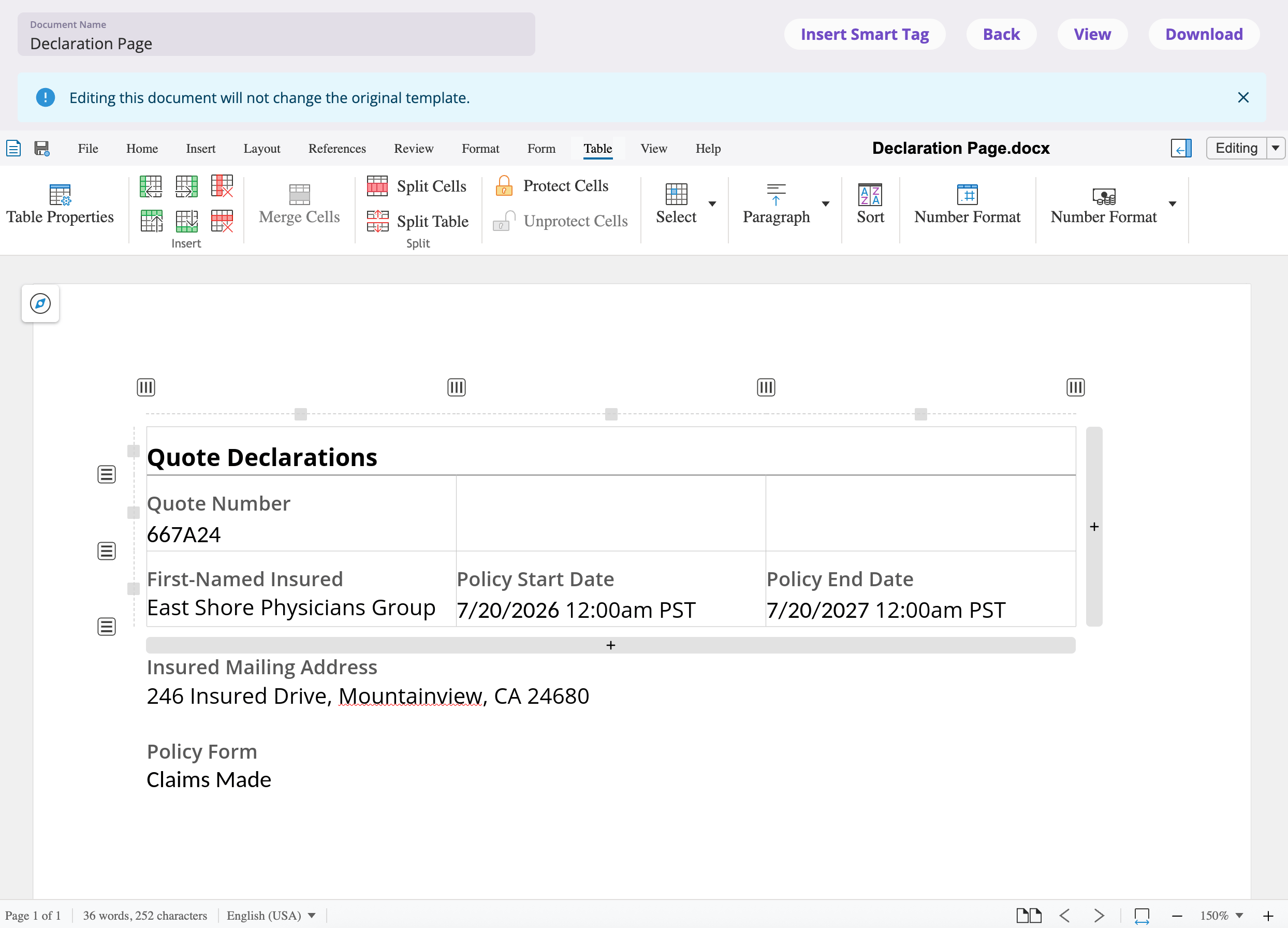Save the document with disk icon
1288x928 pixels.
tap(42, 149)
